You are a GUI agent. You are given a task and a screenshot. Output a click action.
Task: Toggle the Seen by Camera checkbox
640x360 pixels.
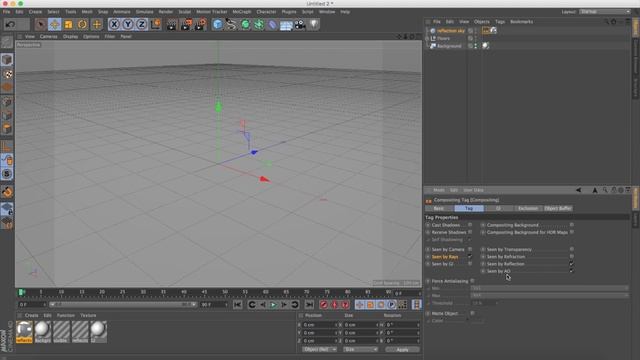pos(470,249)
